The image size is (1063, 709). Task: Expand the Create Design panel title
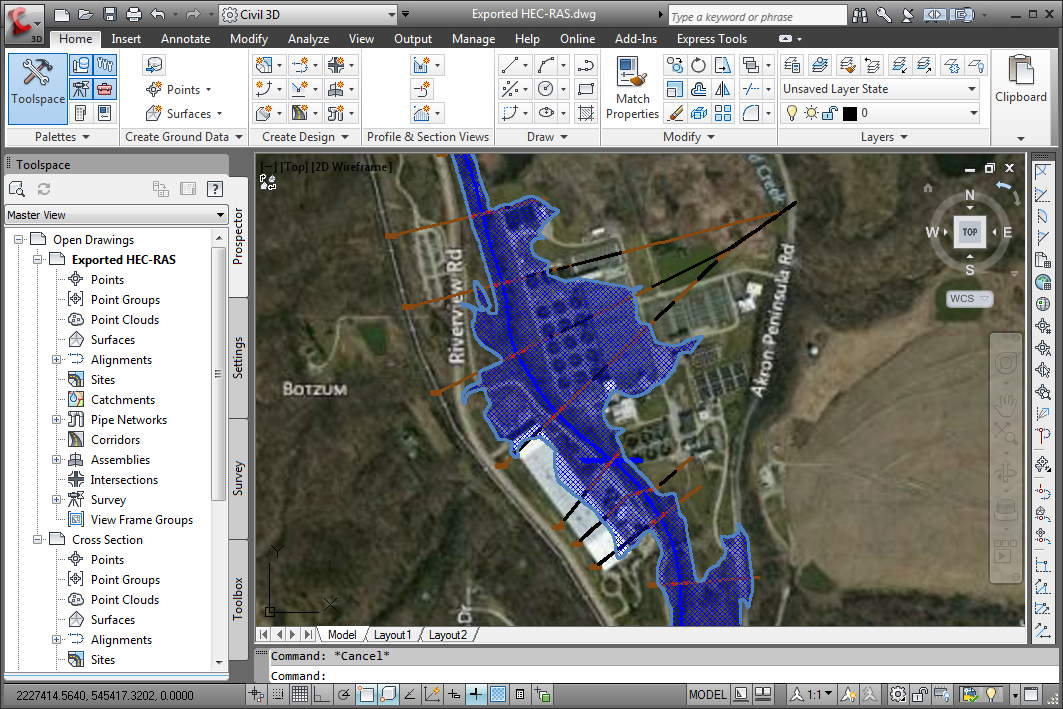coord(305,137)
